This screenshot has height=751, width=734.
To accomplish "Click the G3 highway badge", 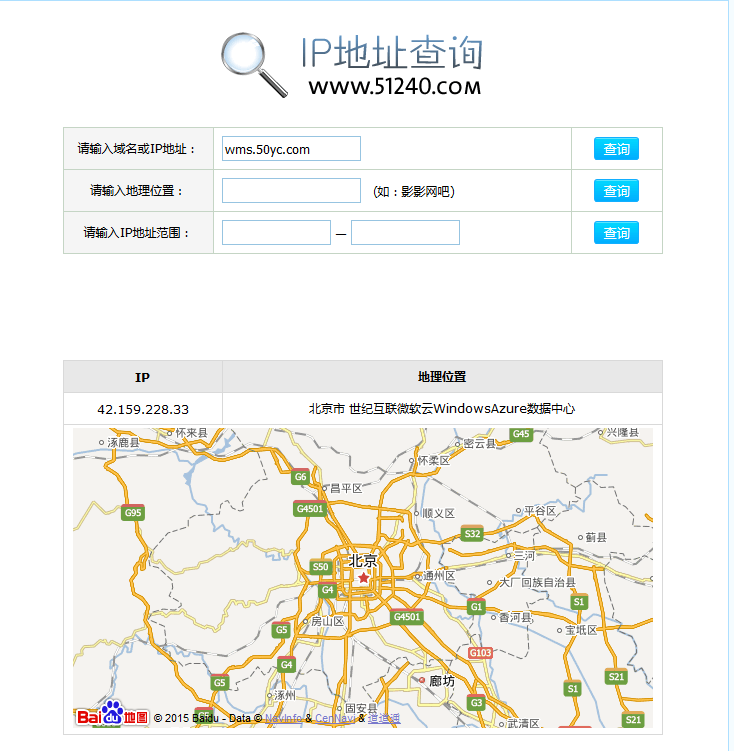I will (x=476, y=703).
